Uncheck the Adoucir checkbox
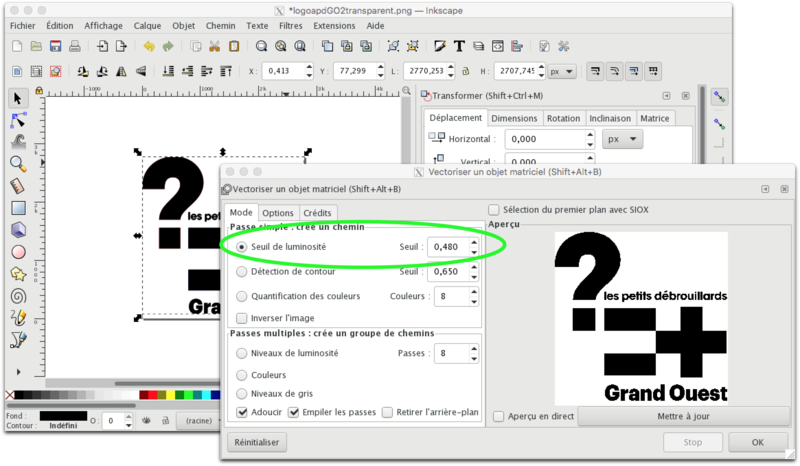800x466 pixels. click(242, 412)
